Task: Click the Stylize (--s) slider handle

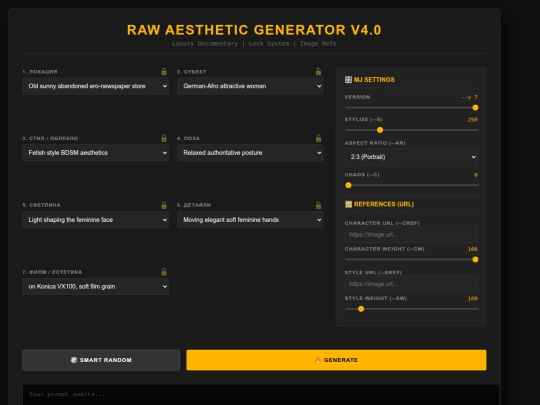Action: [x=380, y=130]
